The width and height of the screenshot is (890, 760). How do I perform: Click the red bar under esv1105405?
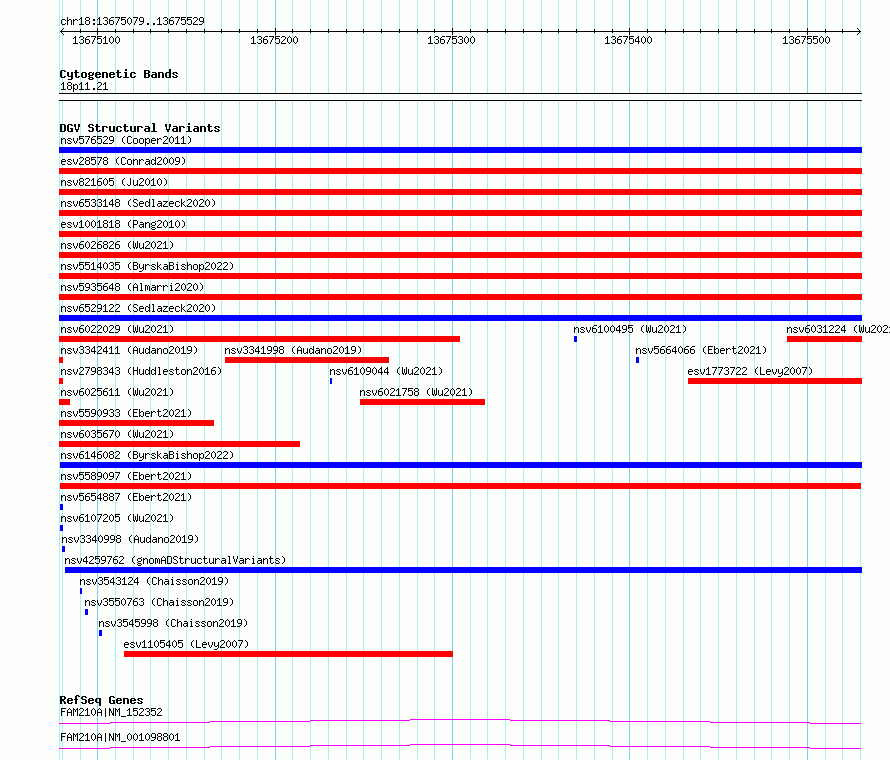coord(288,654)
